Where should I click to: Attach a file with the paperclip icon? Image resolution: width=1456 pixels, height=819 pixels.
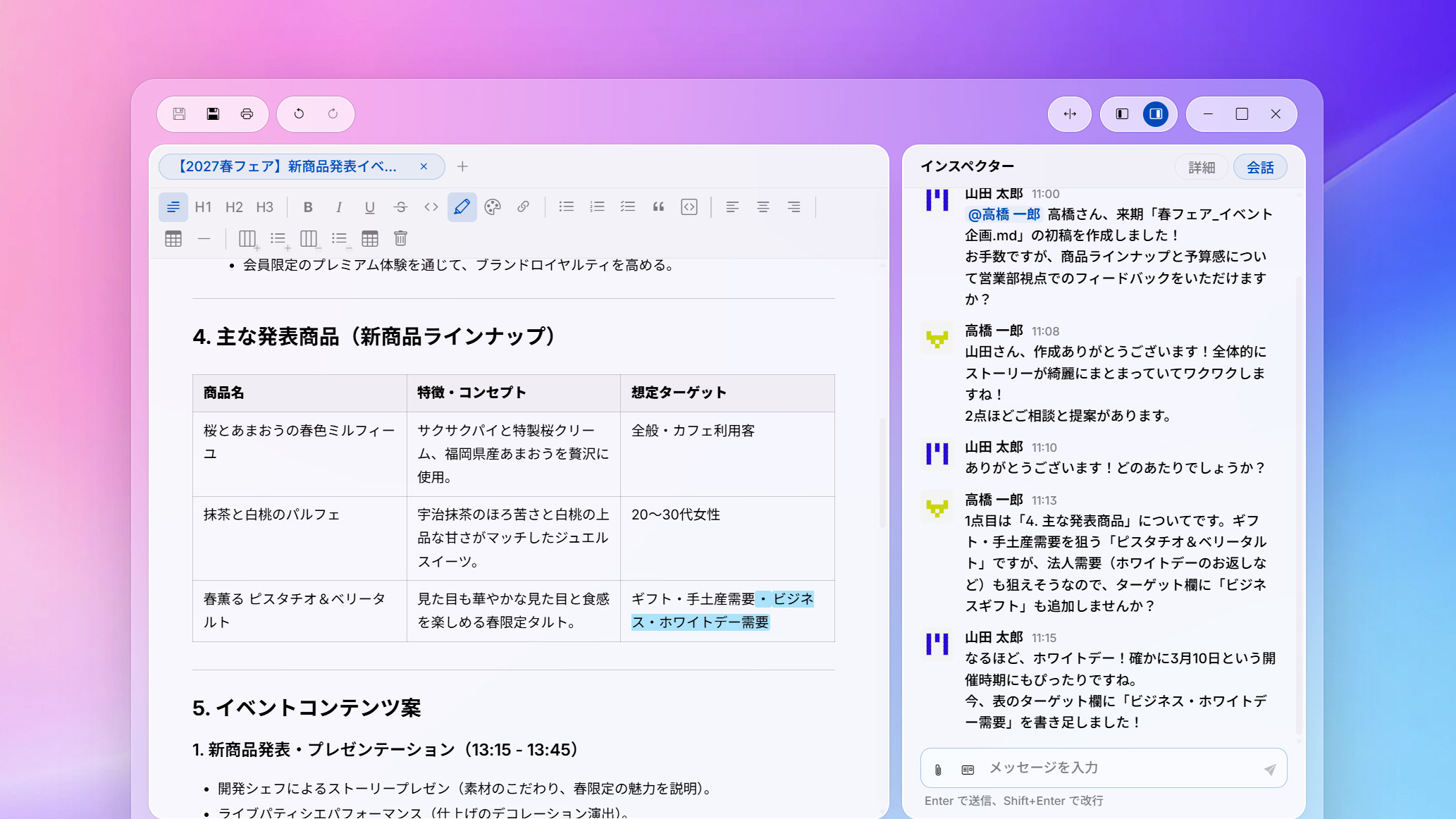point(938,770)
